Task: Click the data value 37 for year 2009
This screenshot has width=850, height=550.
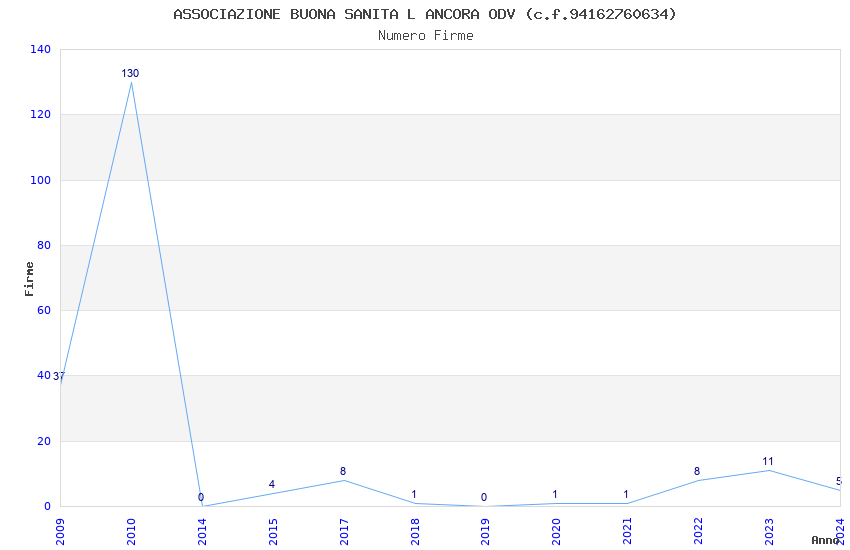Action: coord(59,376)
